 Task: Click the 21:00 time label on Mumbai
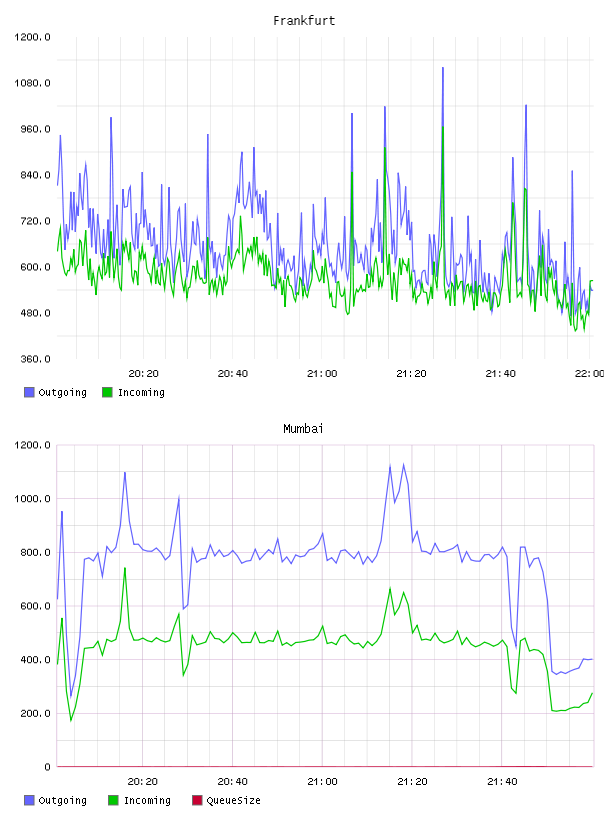pos(322,782)
